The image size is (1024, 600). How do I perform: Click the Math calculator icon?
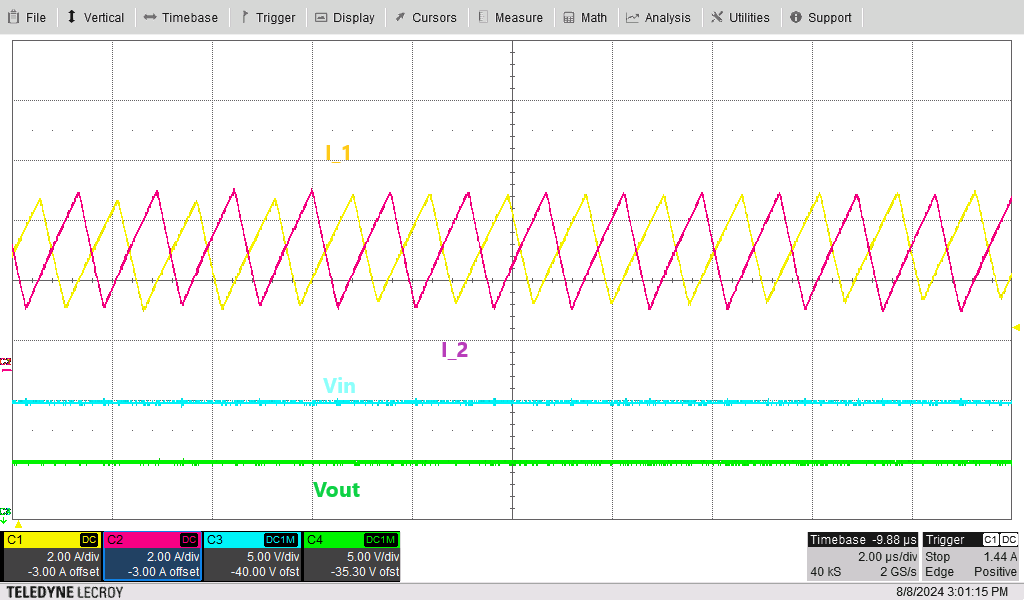coord(569,17)
